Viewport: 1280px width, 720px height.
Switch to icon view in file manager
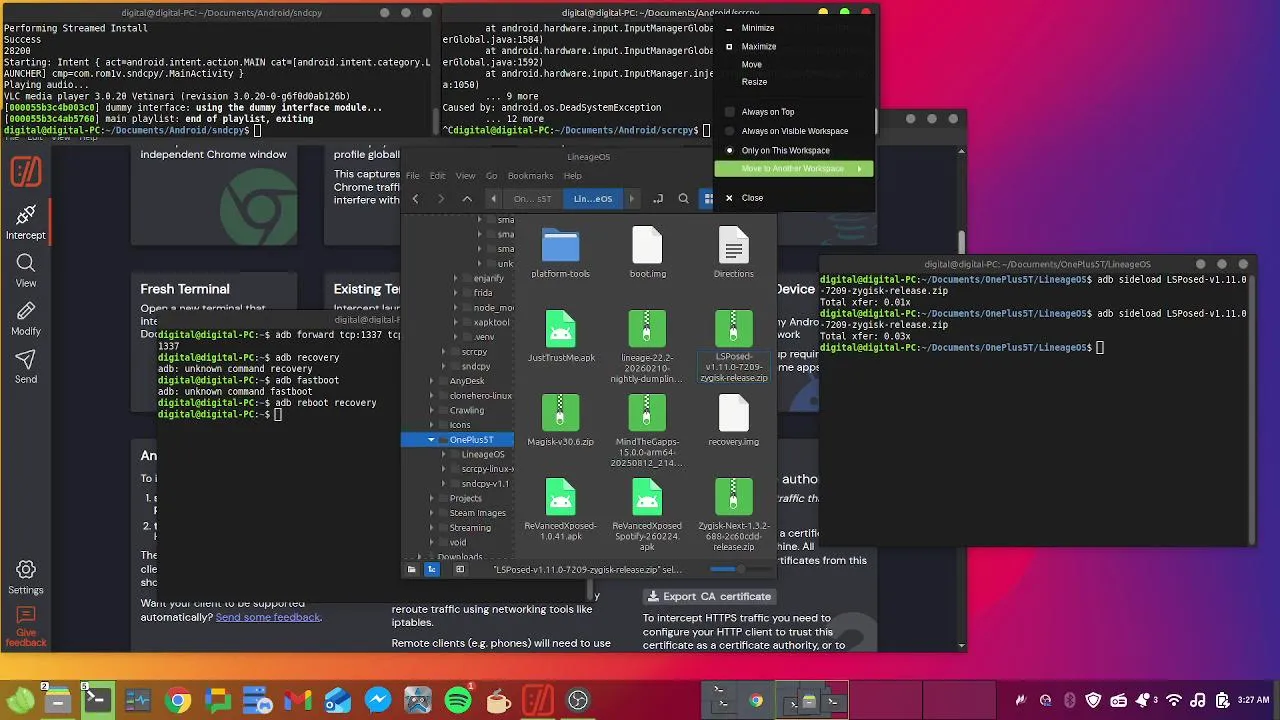708,199
